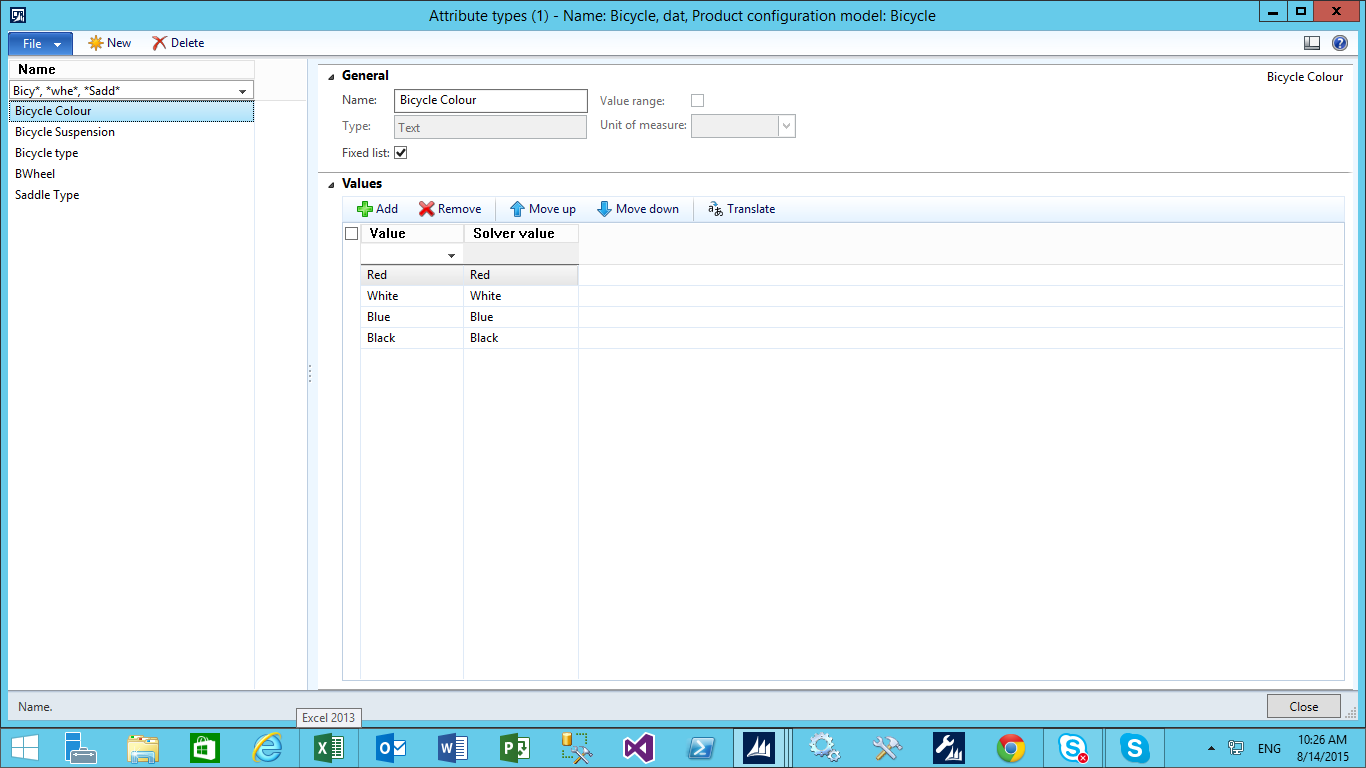Toggle the Value range checkbox
Screen dimensions: 1366x768
[698, 101]
